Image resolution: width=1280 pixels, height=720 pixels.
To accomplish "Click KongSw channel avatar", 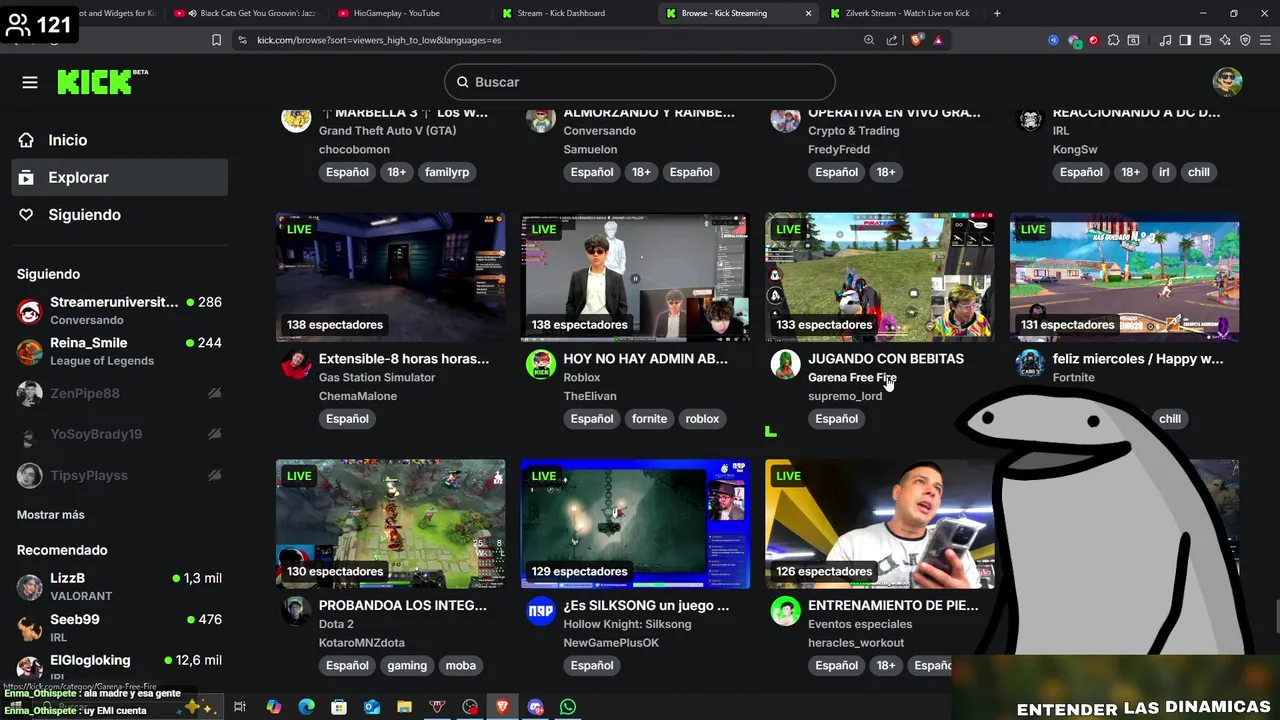I will coord(1030,118).
